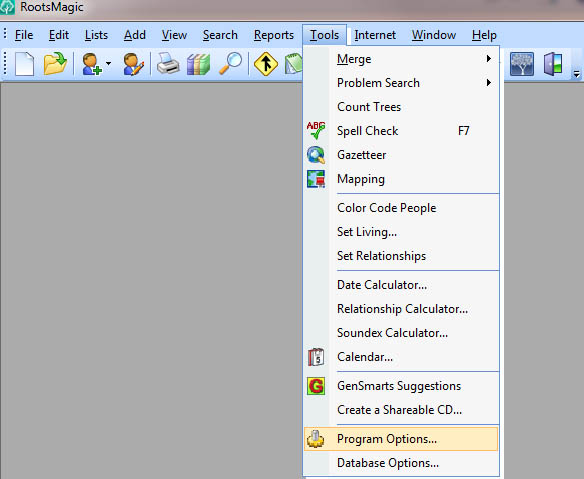Screen dimensions: 584x479
Task: Open Relationship Calculator...
Action: point(401,309)
